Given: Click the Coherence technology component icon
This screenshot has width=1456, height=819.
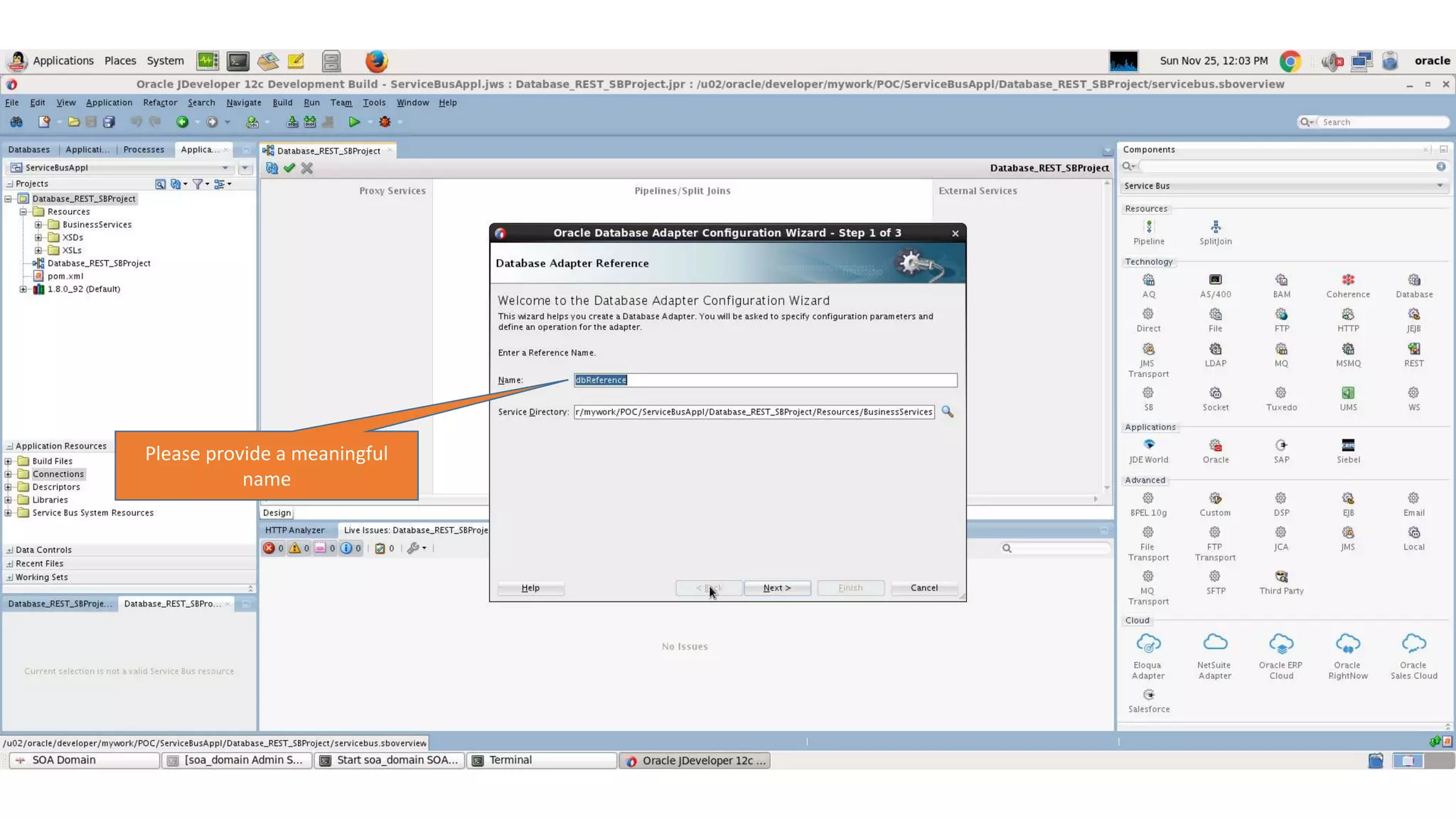Looking at the screenshot, I should click(1347, 280).
